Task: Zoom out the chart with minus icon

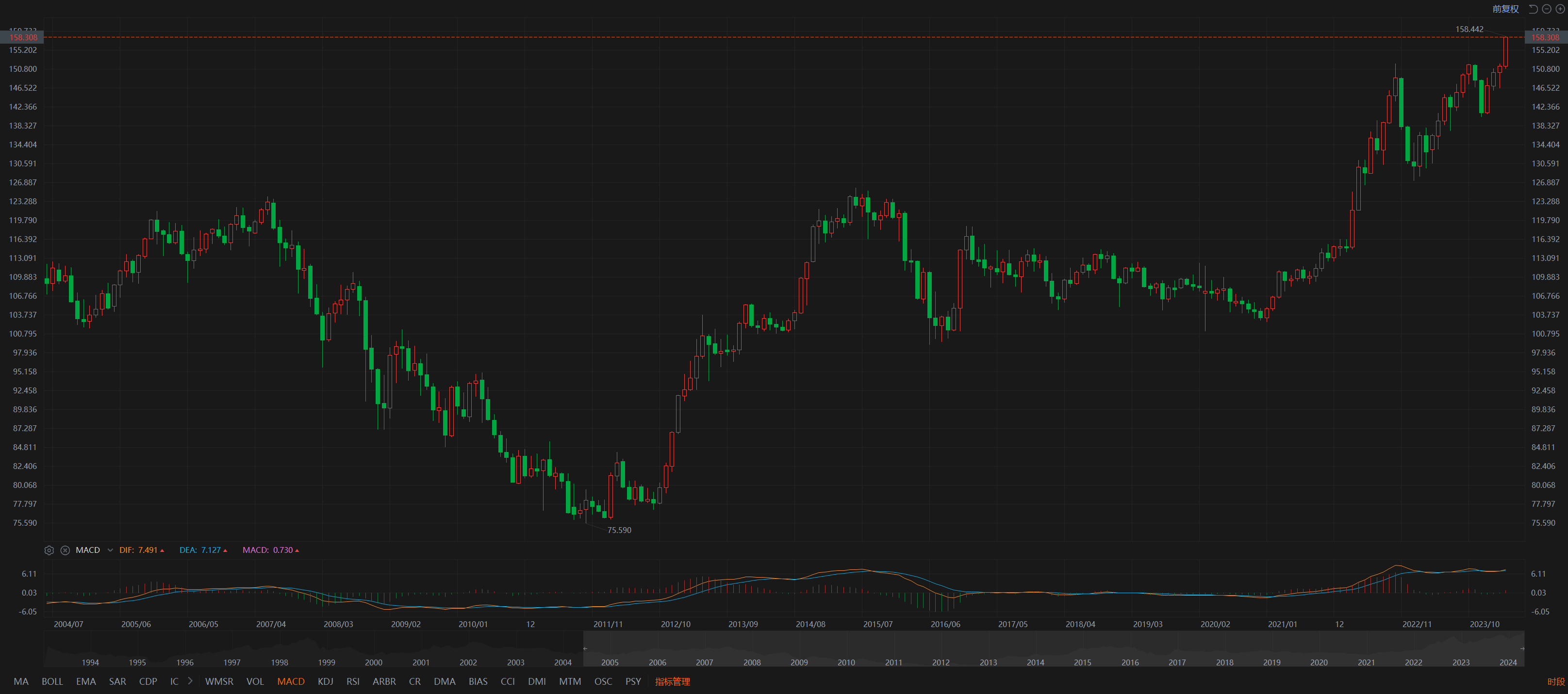Action: tap(1547, 9)
